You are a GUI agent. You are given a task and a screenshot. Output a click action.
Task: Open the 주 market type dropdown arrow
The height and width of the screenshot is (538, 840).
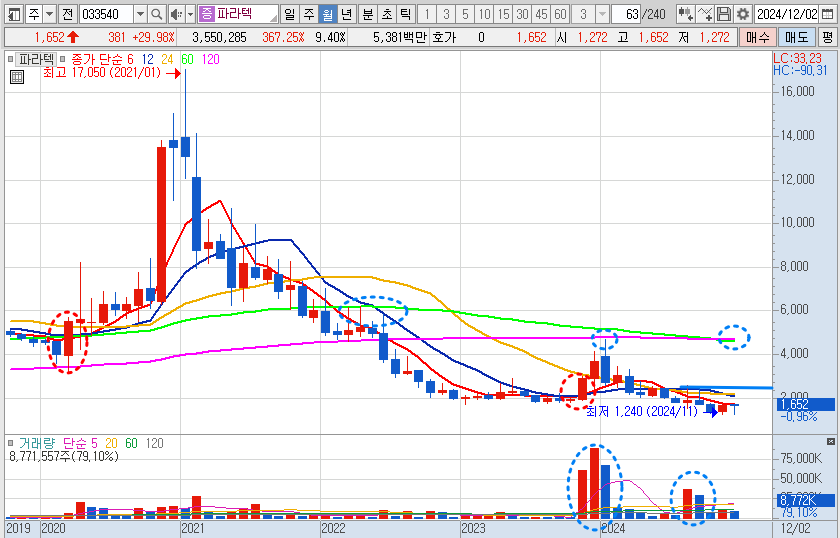[49, 14]
